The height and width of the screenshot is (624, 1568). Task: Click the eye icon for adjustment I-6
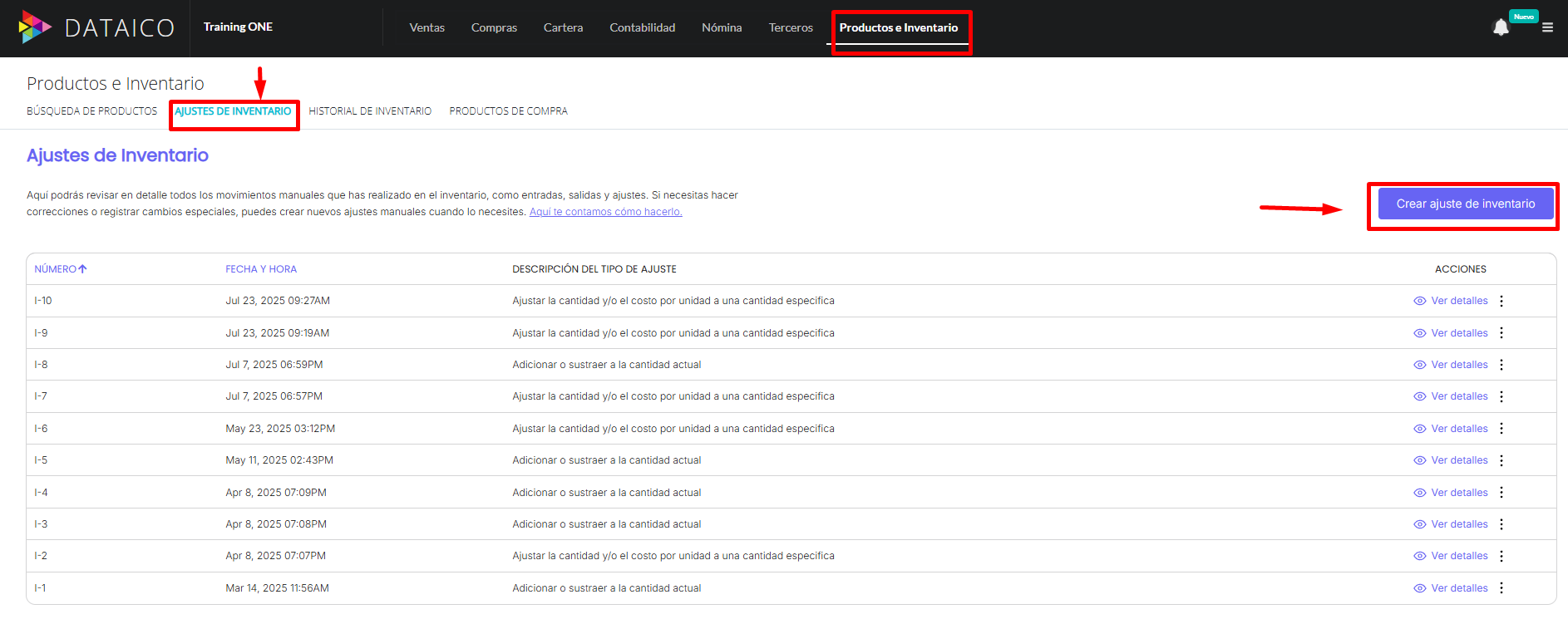click(x=1419, y=429)
